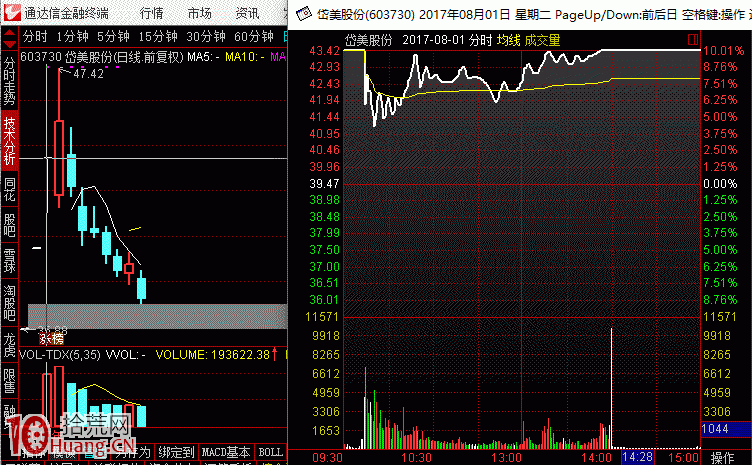752x465 pixels.
Task: Click the 绑定到 button
Action: [x=176, y=452]
